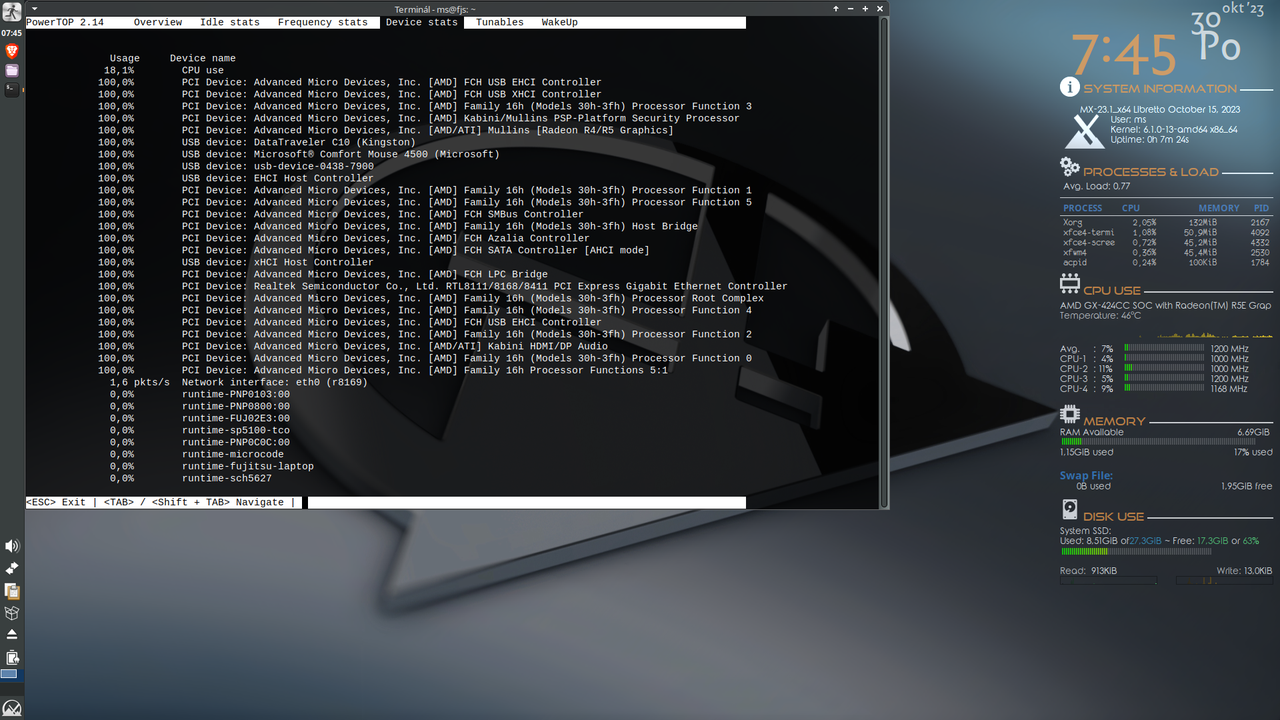Click the Device name column header
1280x720 pixels.
203,58
